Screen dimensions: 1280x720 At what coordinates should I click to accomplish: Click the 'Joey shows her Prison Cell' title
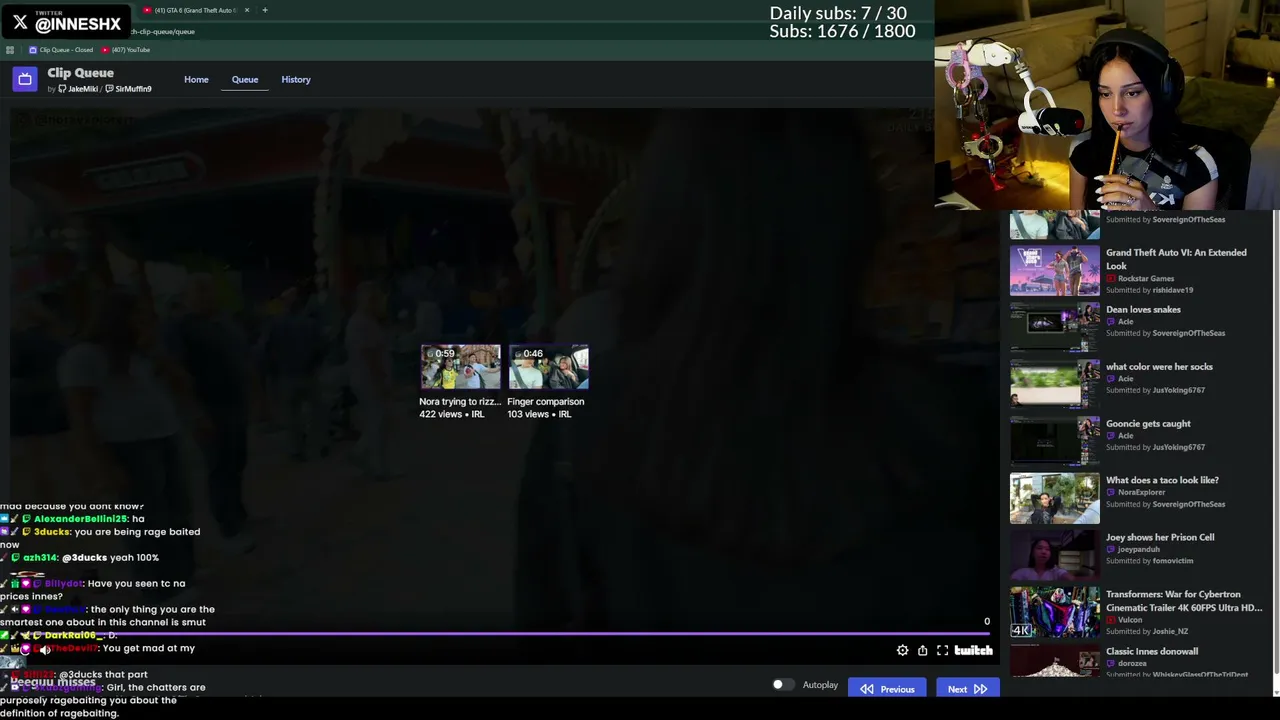coord(1160,538)
